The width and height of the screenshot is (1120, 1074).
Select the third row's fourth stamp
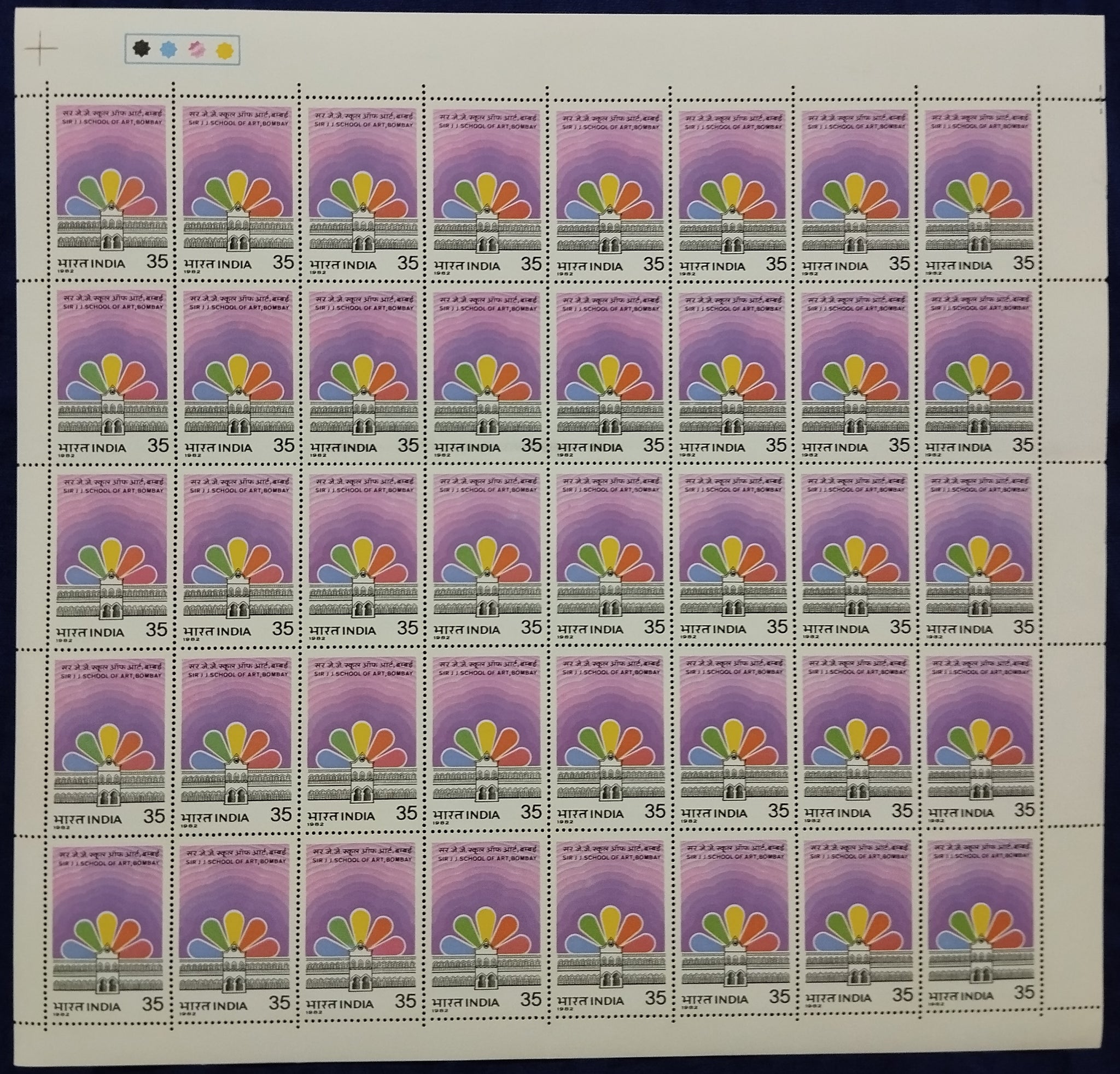point(487,555)
